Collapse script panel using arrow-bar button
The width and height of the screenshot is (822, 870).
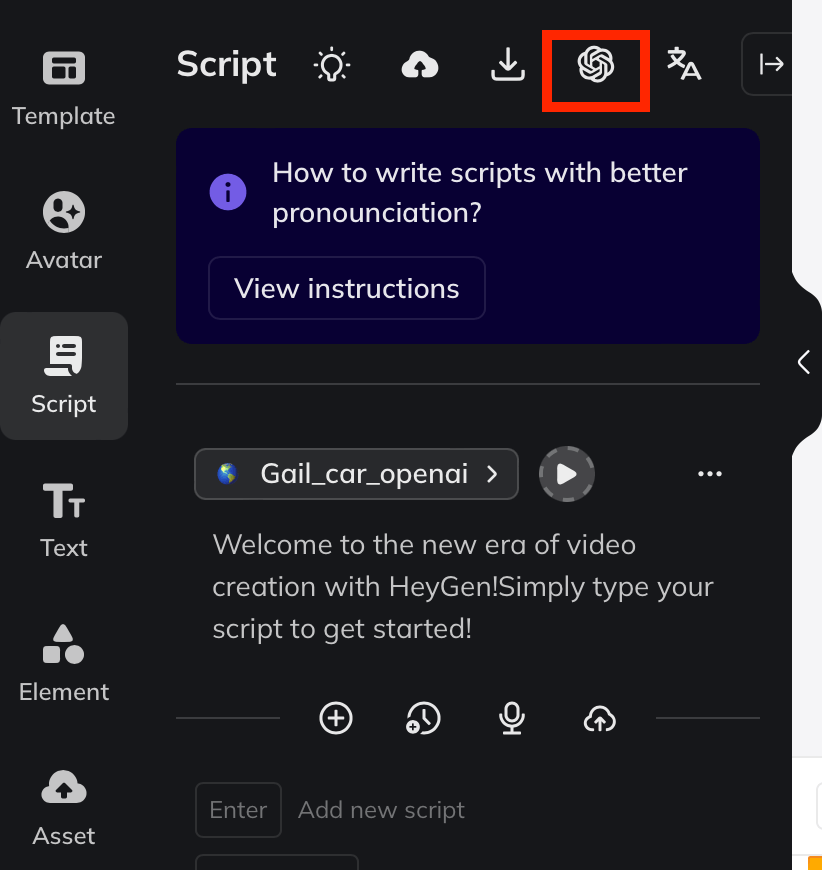tap(771, 65)
